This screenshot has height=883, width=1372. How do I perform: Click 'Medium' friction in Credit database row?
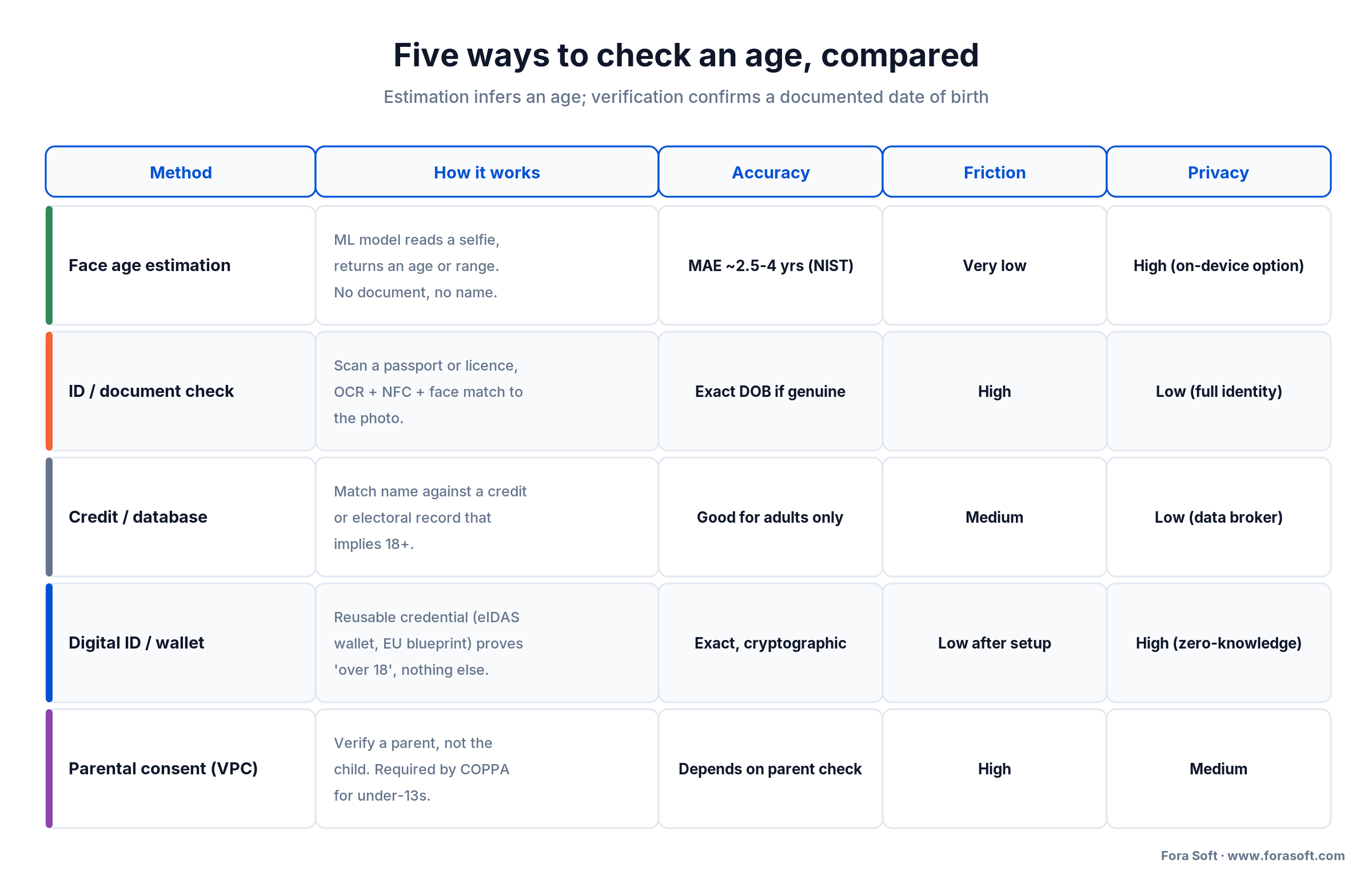pyautogui.click(x=994, y=517)
